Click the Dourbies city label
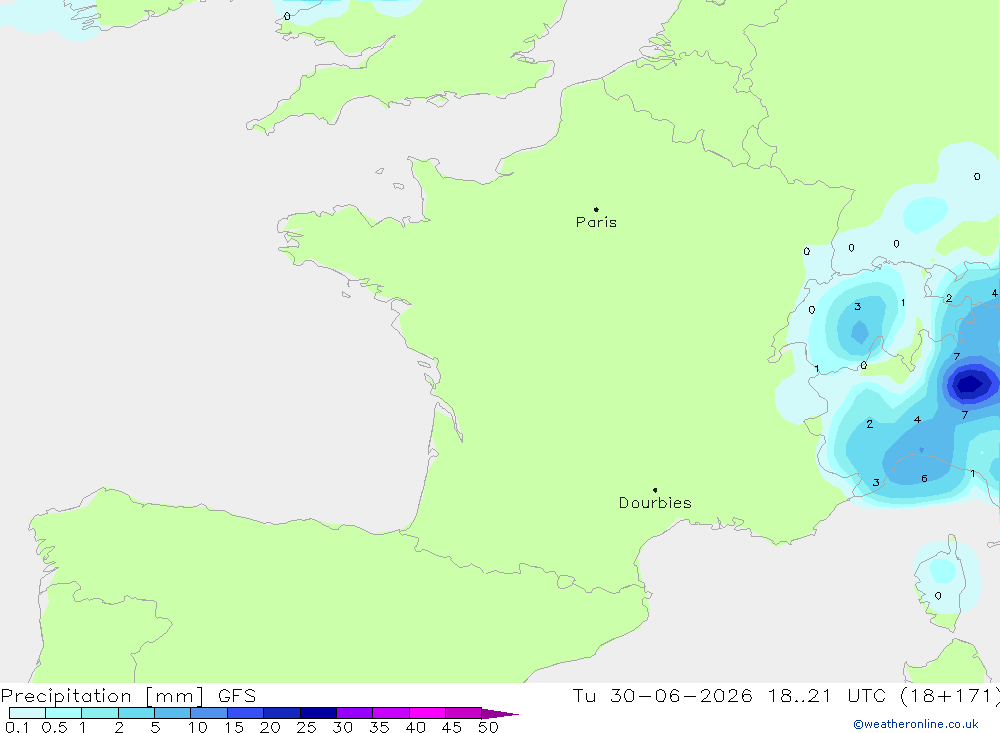The width and height of the screenshot is (1000, 733). point(655,503)
